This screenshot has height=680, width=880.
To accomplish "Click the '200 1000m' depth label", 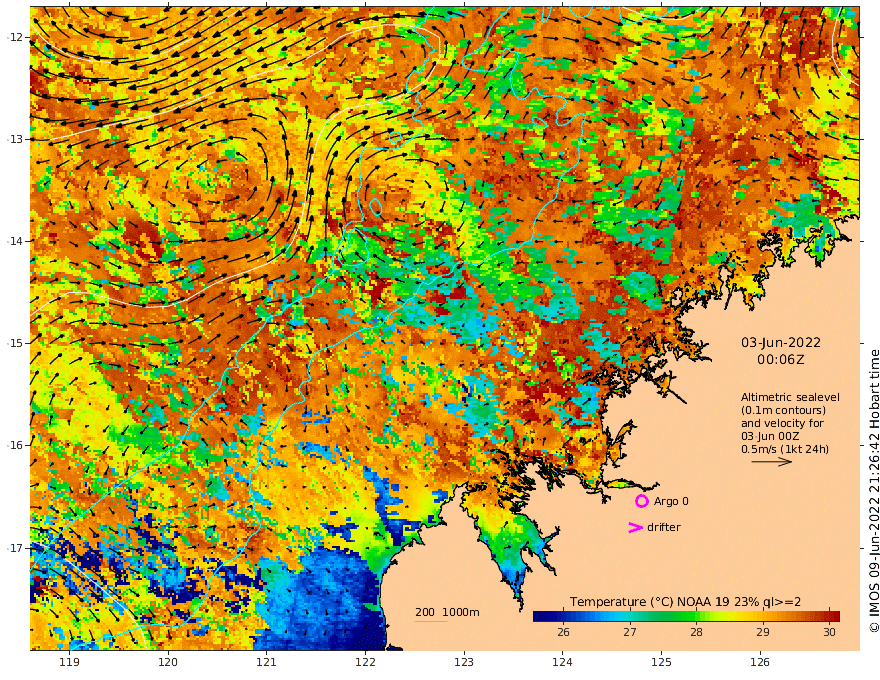I will [x=447, y=612].
